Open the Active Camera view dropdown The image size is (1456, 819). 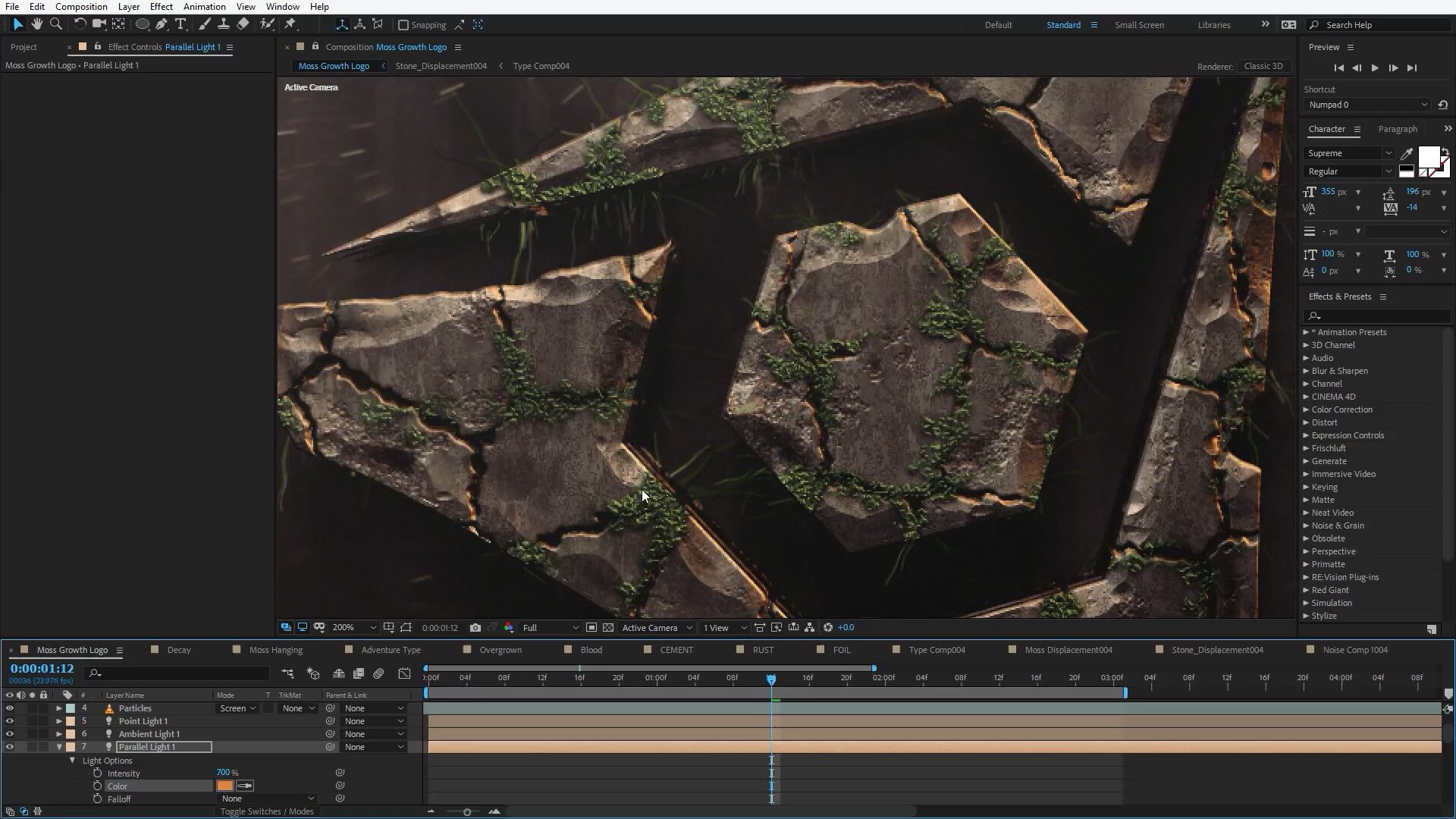point(657,628)
